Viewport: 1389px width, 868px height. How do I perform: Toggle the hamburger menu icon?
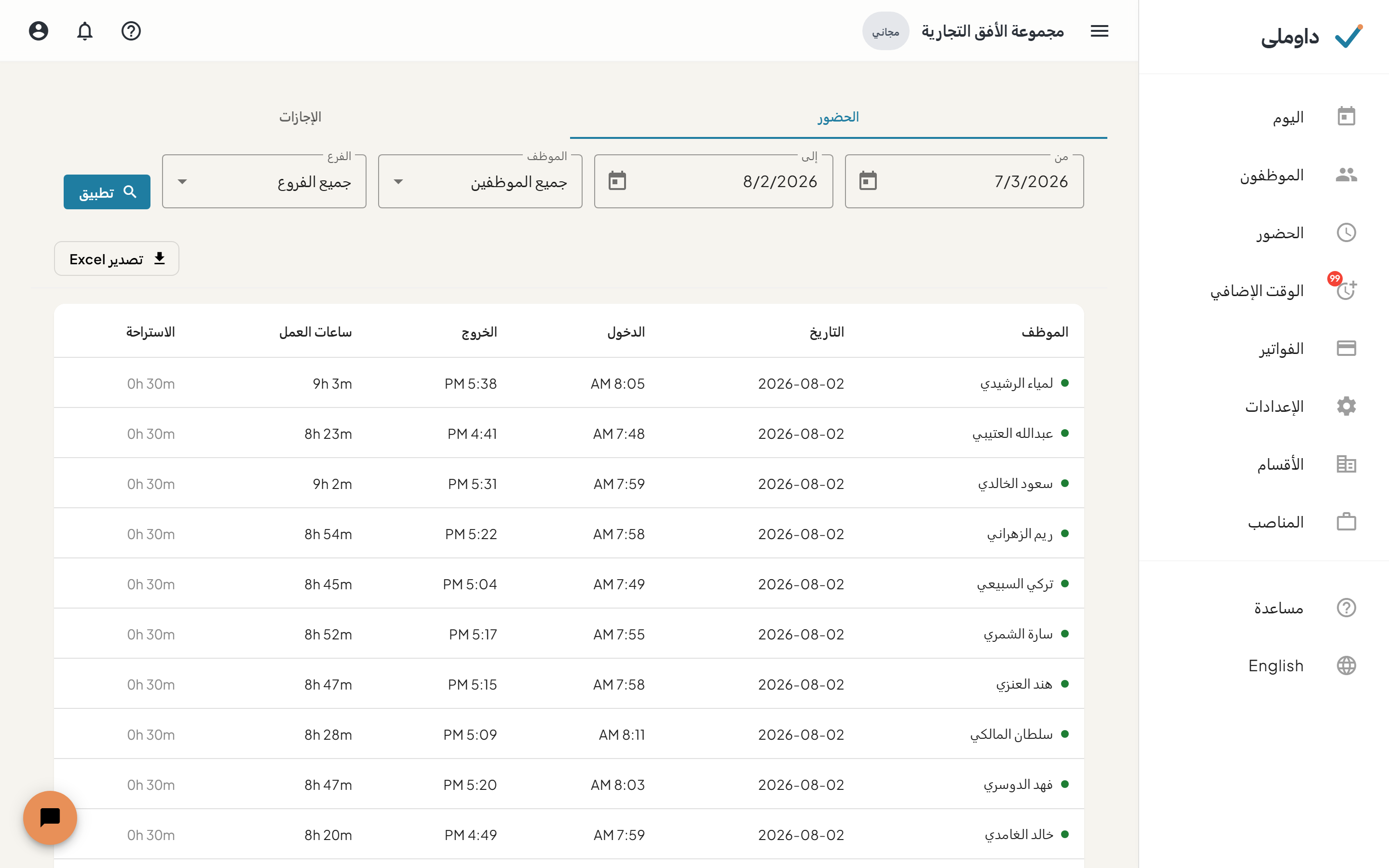pos(1099,31)
